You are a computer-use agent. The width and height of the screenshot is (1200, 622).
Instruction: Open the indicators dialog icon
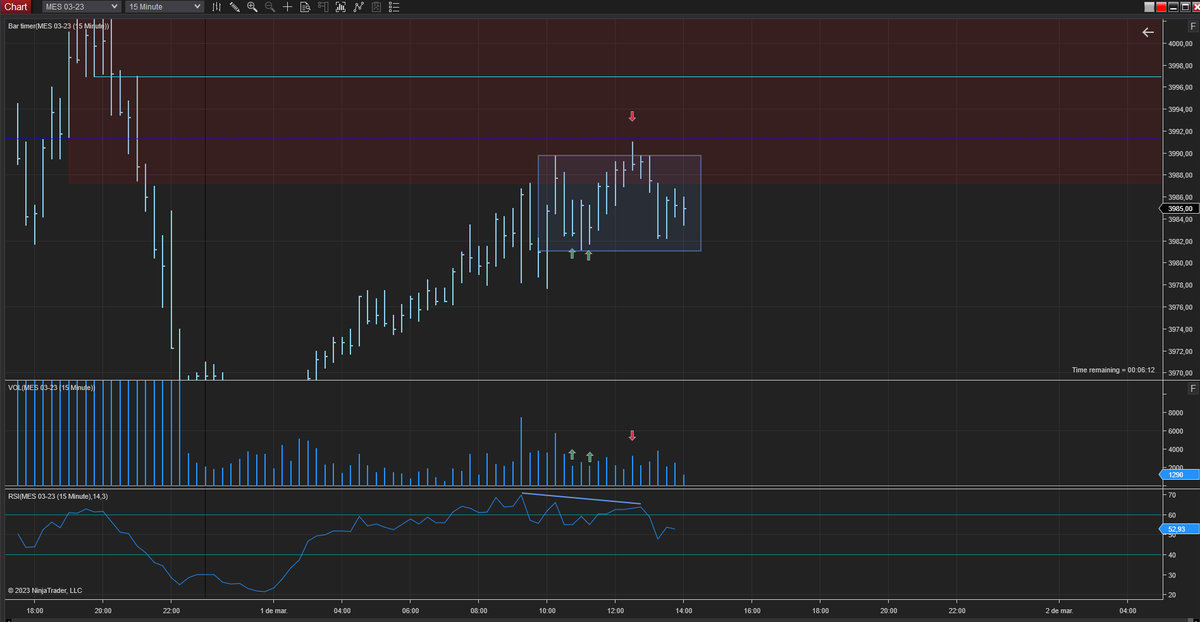click(358, 7)
